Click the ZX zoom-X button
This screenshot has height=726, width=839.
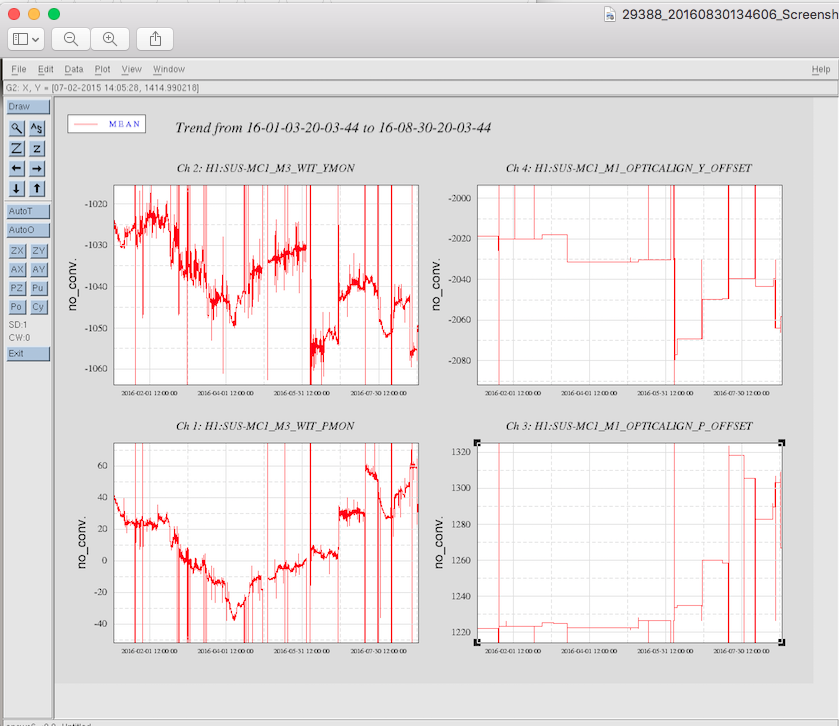tap(17, 251)
